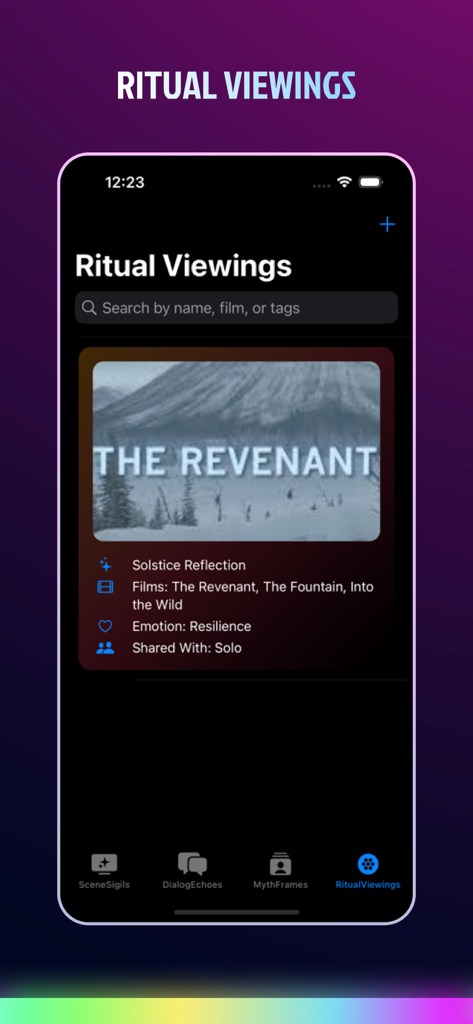Tap the battery status bar icon
The height and width of the screenshot is (1024, 473).
(x=371, y=182)
